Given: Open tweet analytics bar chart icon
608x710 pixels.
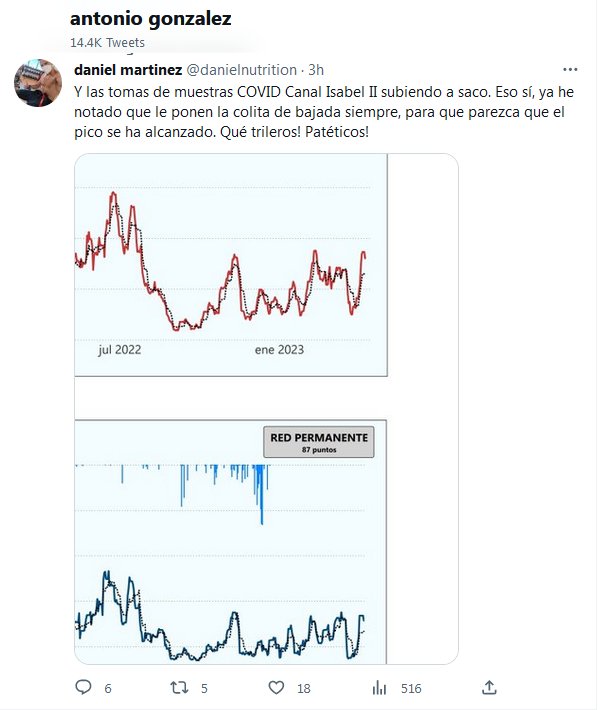Looking at the screenshot, I should point(379,688).
